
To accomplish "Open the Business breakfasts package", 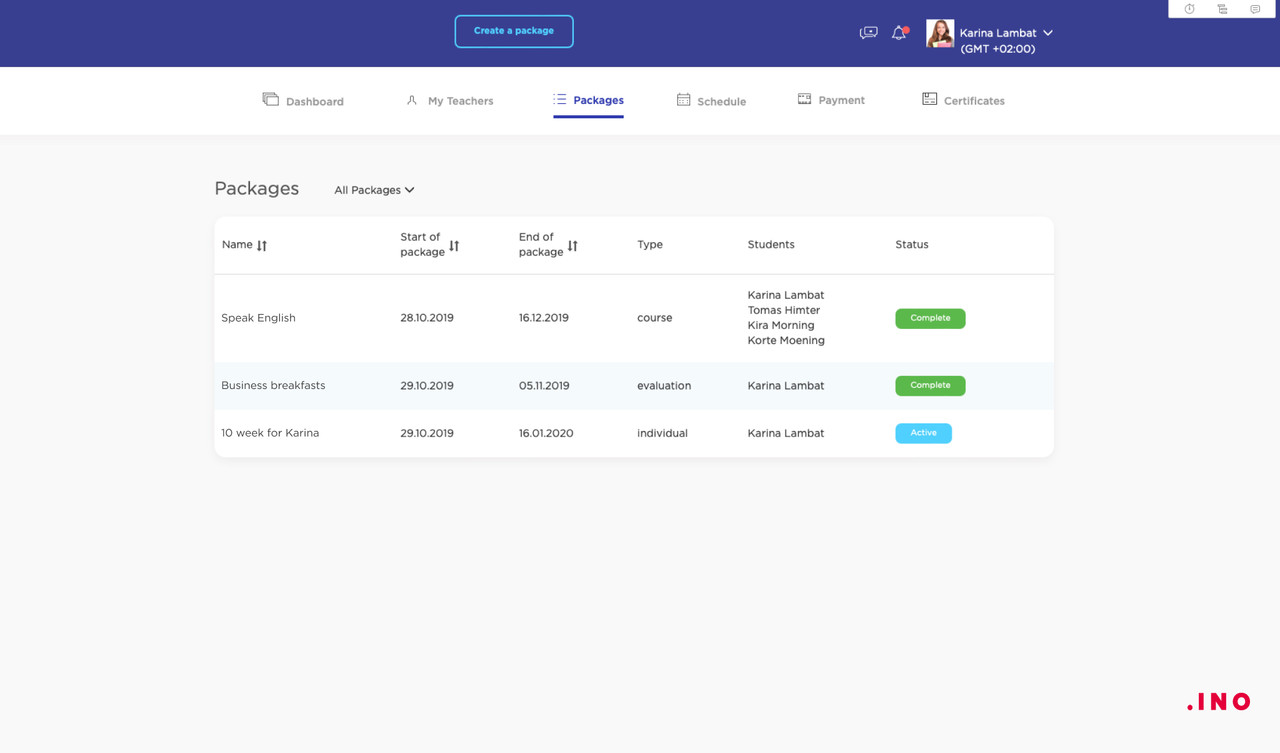I will pos(273,385).
